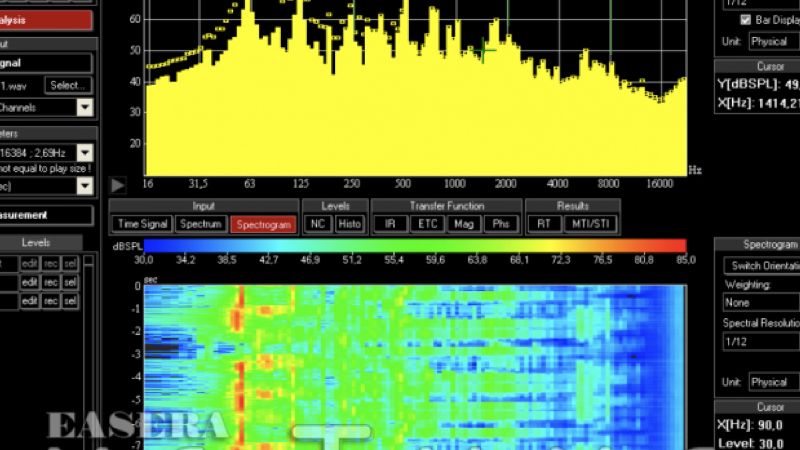The width and height of the screenshot is (800, 450).
Task: Click the third row rec button in Levels
Action: pos(51,301)
